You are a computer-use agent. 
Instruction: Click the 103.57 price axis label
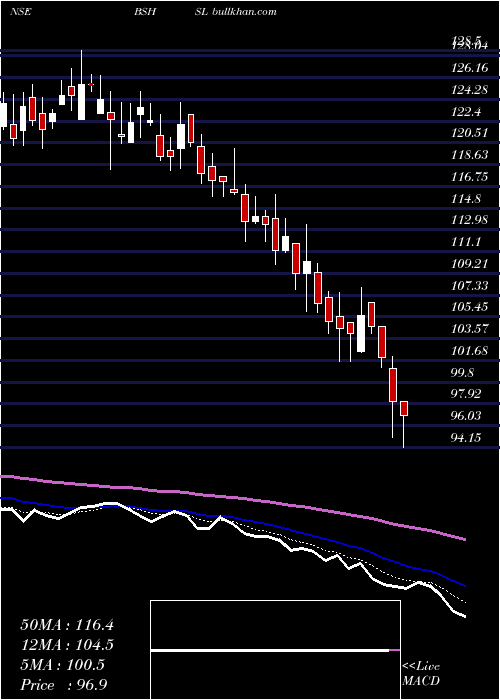click(470, 329)
